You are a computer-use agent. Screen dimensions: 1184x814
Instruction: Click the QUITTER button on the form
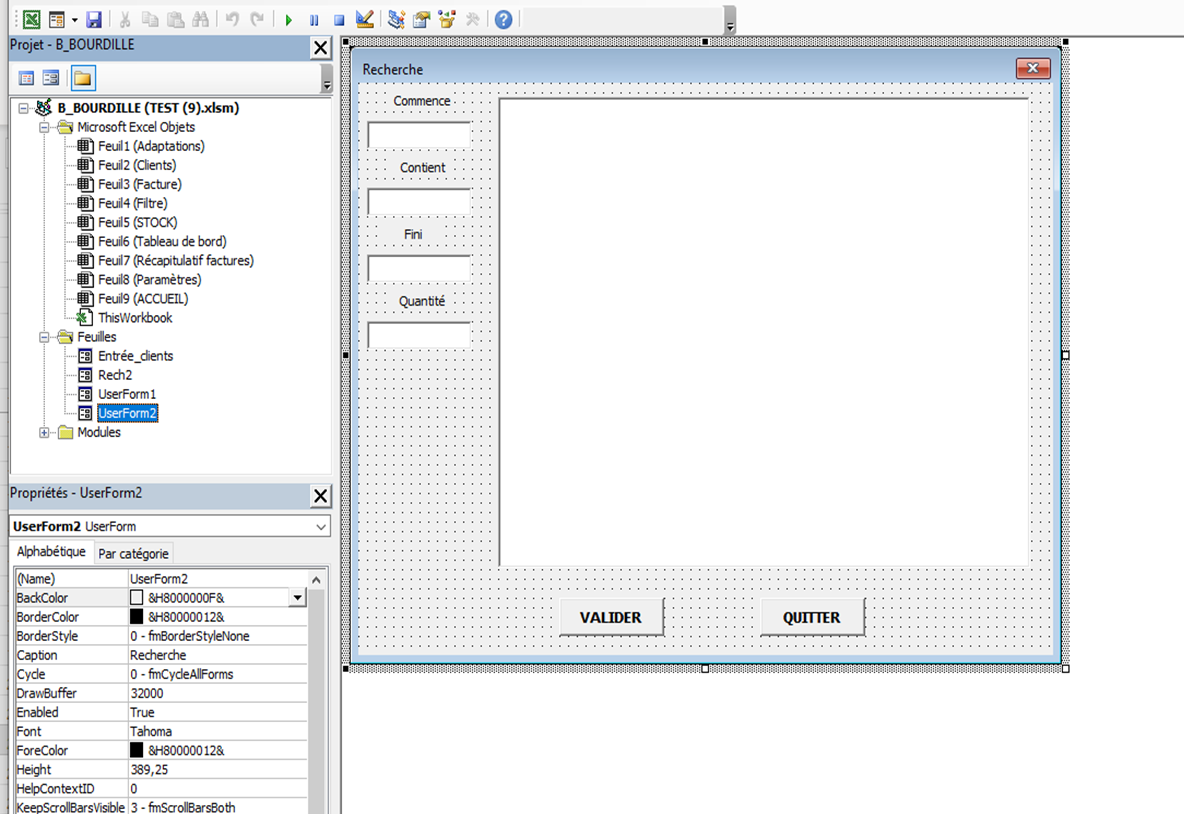(x=811, y=618)
